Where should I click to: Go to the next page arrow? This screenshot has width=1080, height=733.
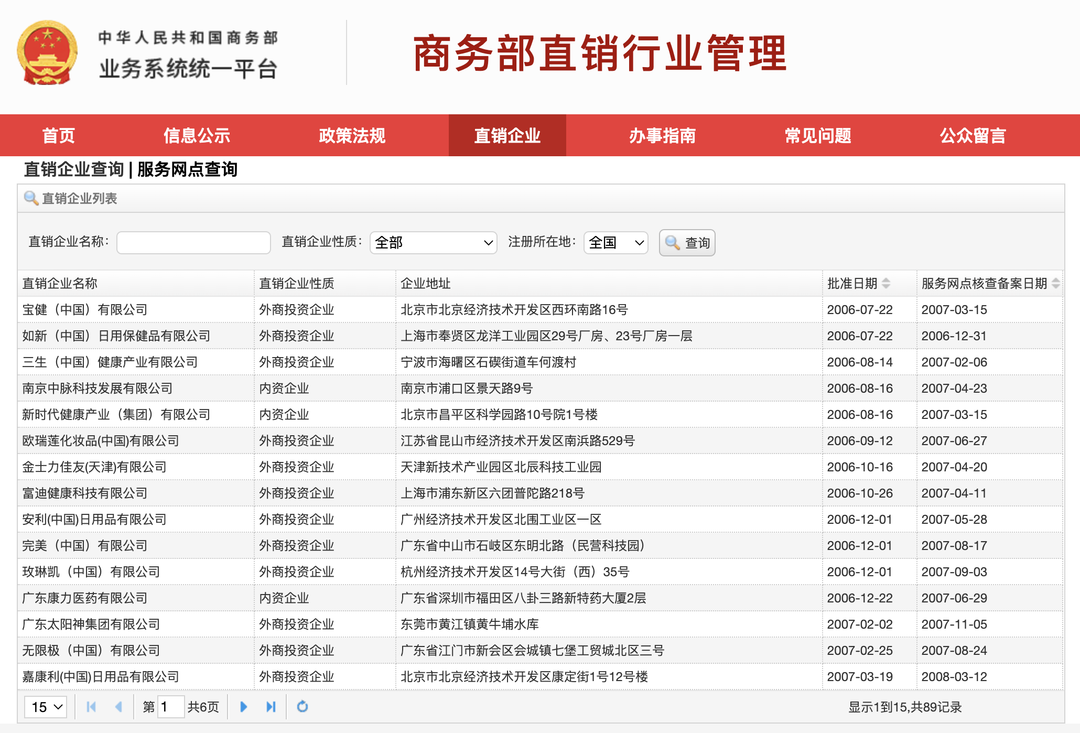pyautogui.click(x=243, y=707)
